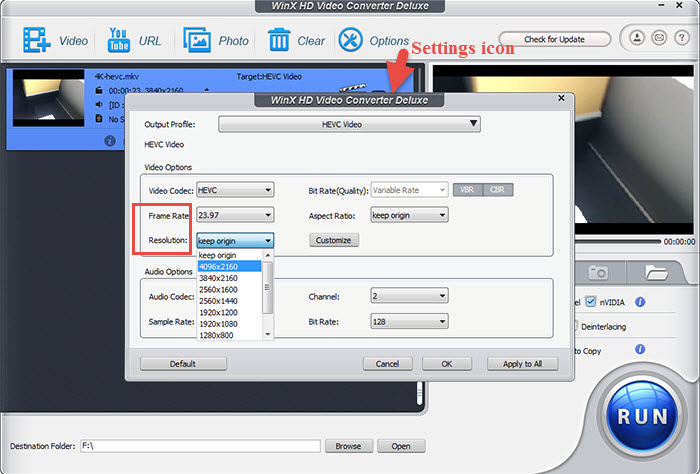The width and height of the screenshot is (700, 474).
Task: Click the Video add icon in toolbar
Action: (x=38, y=41)
